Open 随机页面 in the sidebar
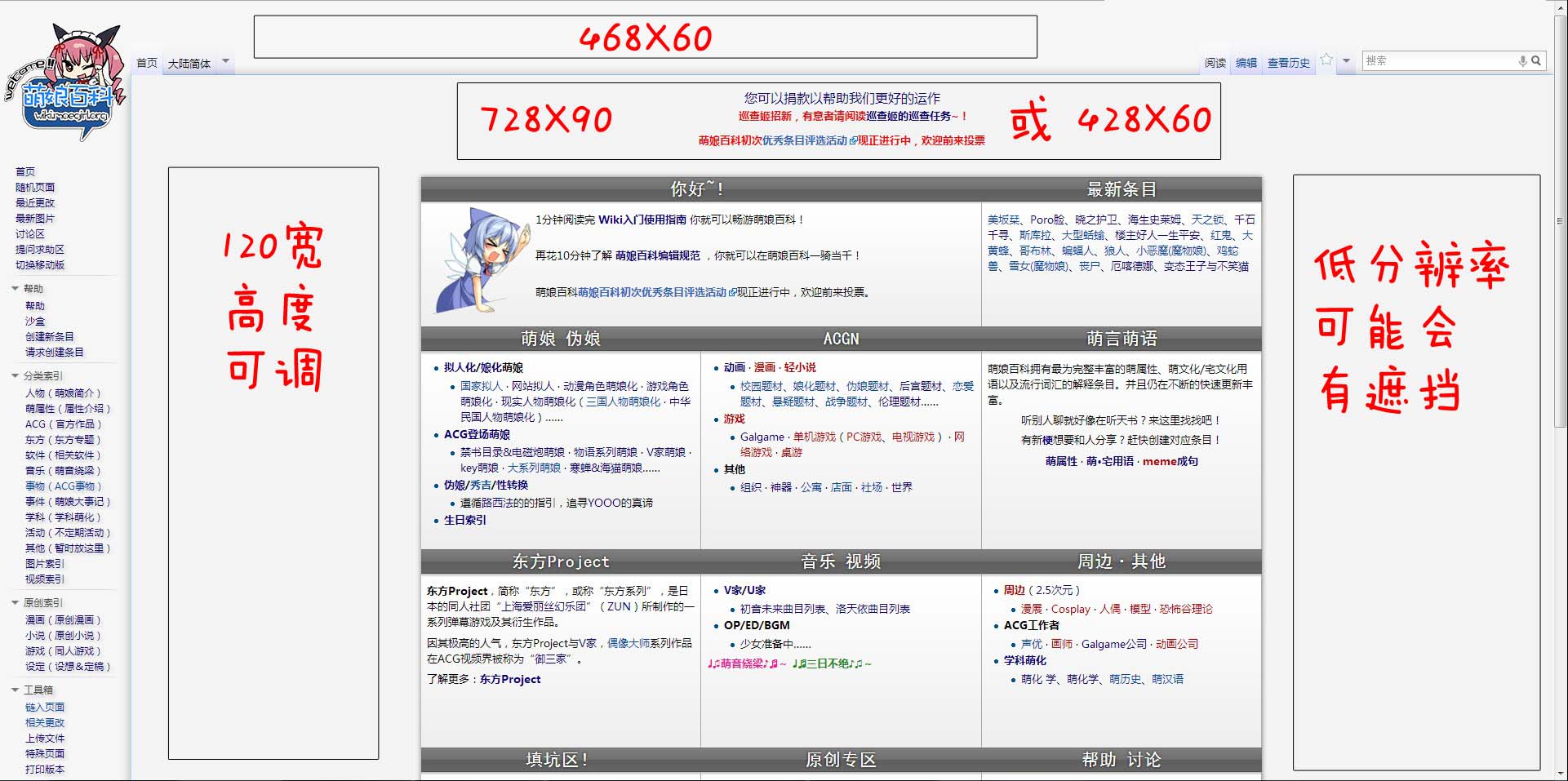This screenshot has width=1568, height=781. pyautogui.click(x=35, y=188)
